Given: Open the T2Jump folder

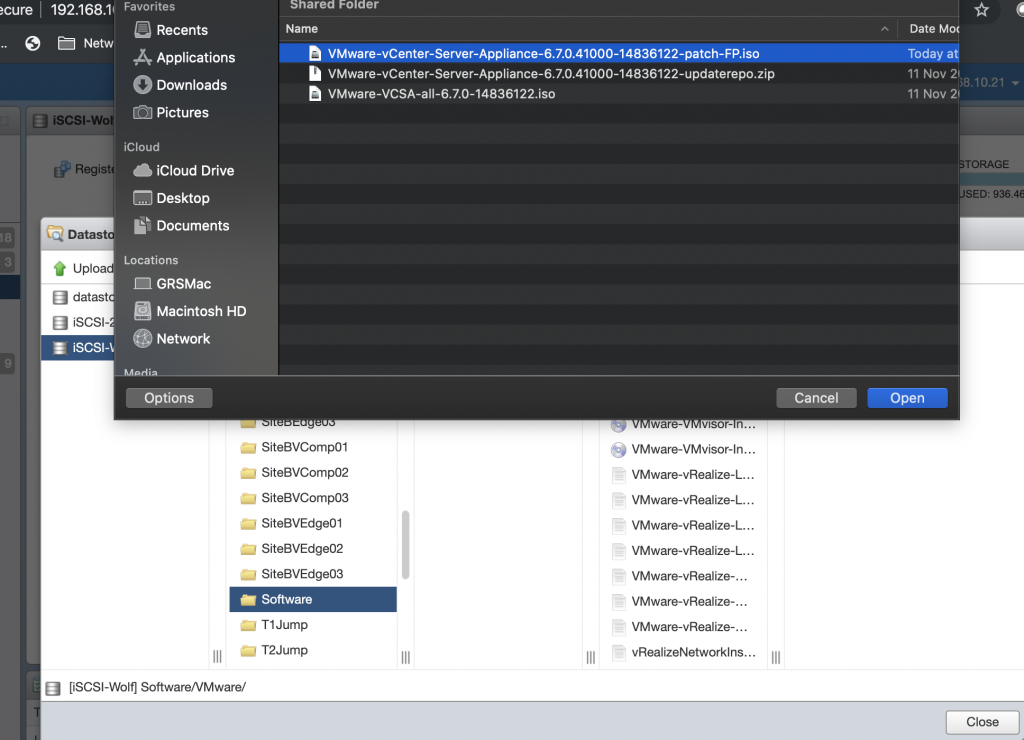Looking at the screenshot, I should coord(313,651).
